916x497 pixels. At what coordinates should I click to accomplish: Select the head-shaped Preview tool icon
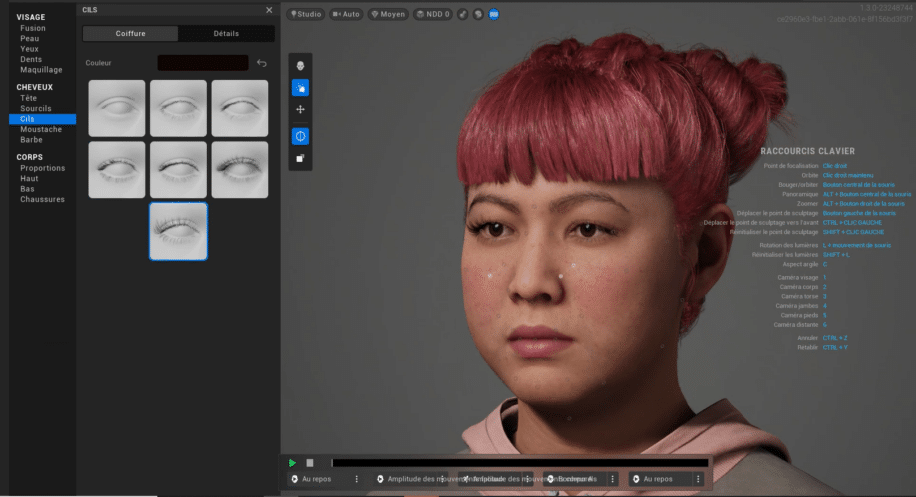(x=300, y=66)
